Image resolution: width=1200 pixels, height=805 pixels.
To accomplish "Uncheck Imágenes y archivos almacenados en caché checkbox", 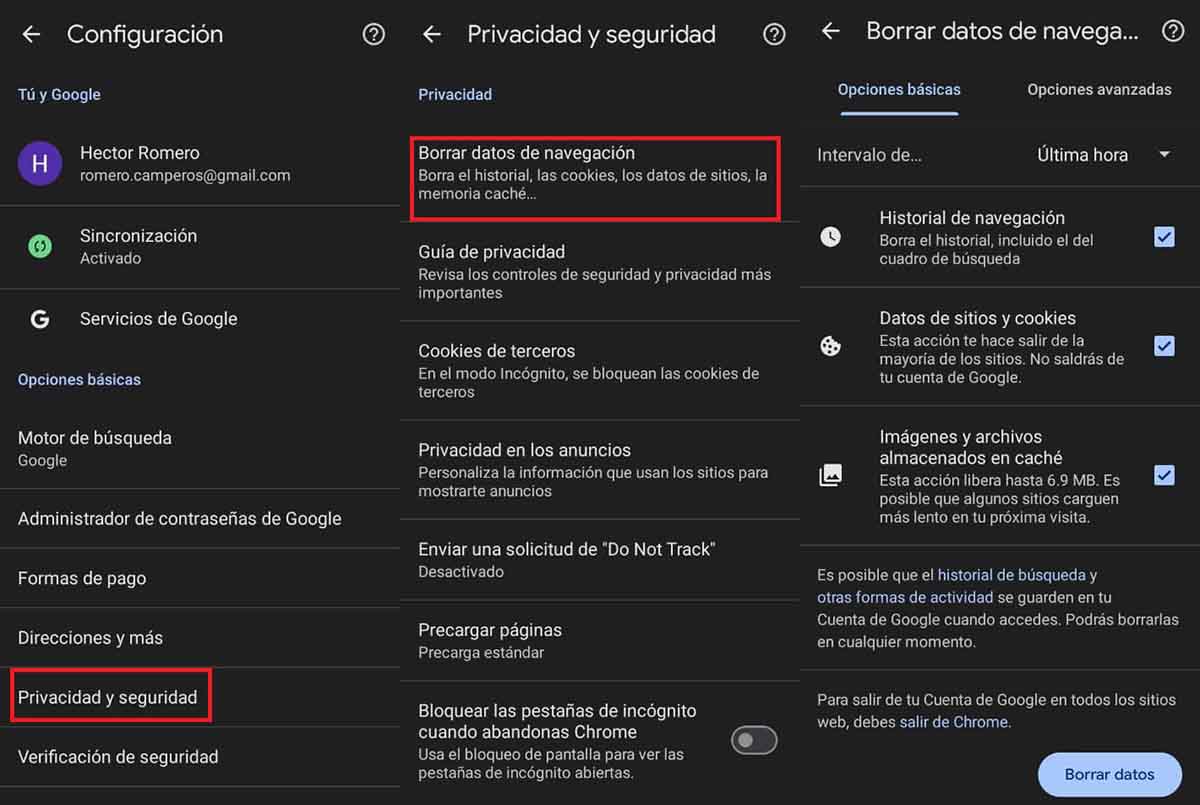I will coord(1164,475).
